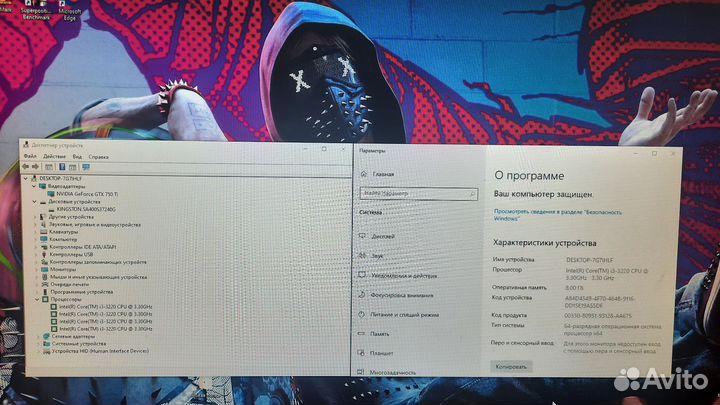
Task: Open Звук settings page
Action: (377, 256)
